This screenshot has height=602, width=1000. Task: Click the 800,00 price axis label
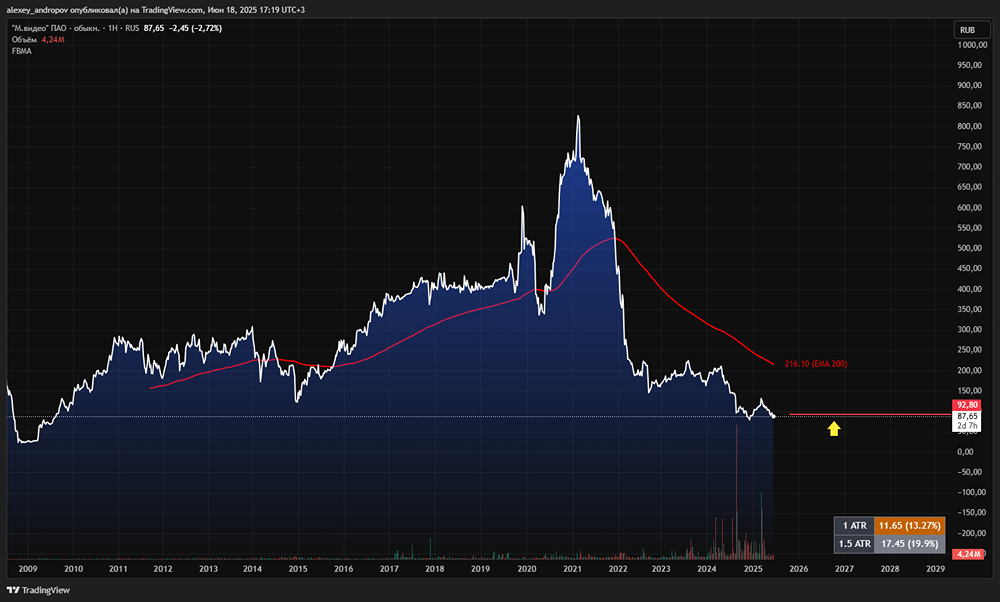(x=969, y=126)
